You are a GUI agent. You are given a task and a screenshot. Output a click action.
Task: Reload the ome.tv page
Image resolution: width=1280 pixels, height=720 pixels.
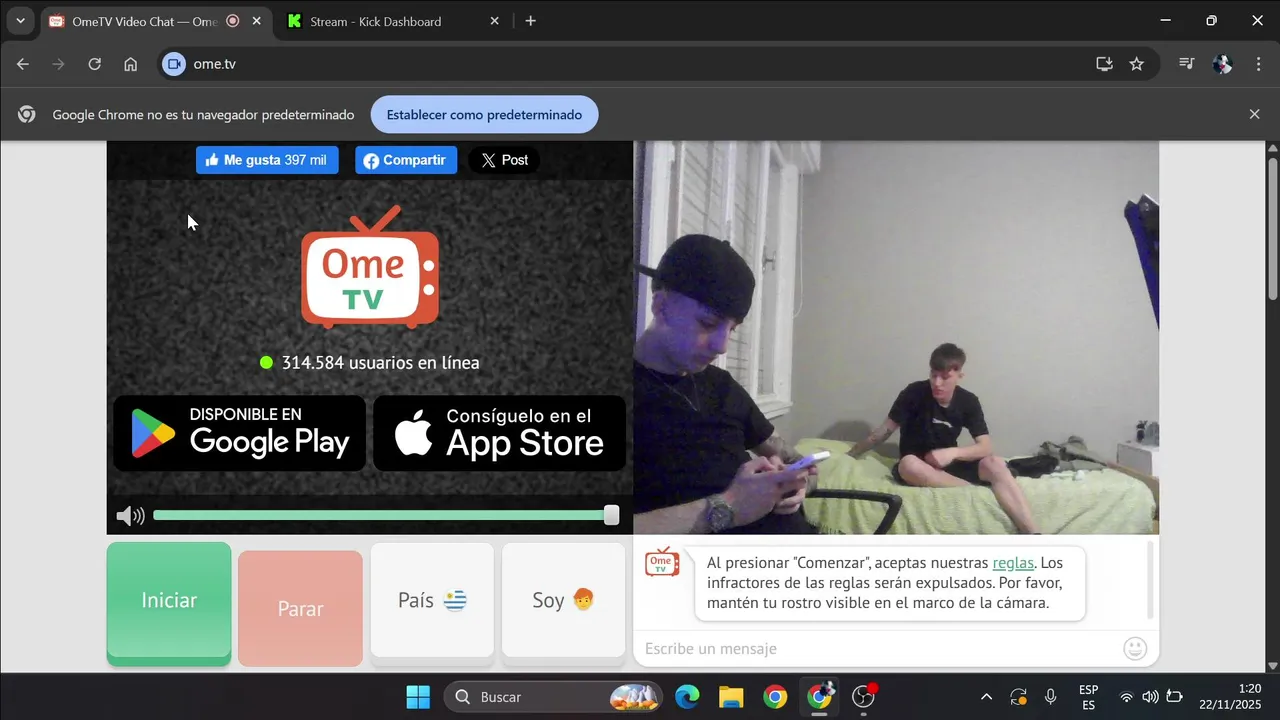coord(95,64)
